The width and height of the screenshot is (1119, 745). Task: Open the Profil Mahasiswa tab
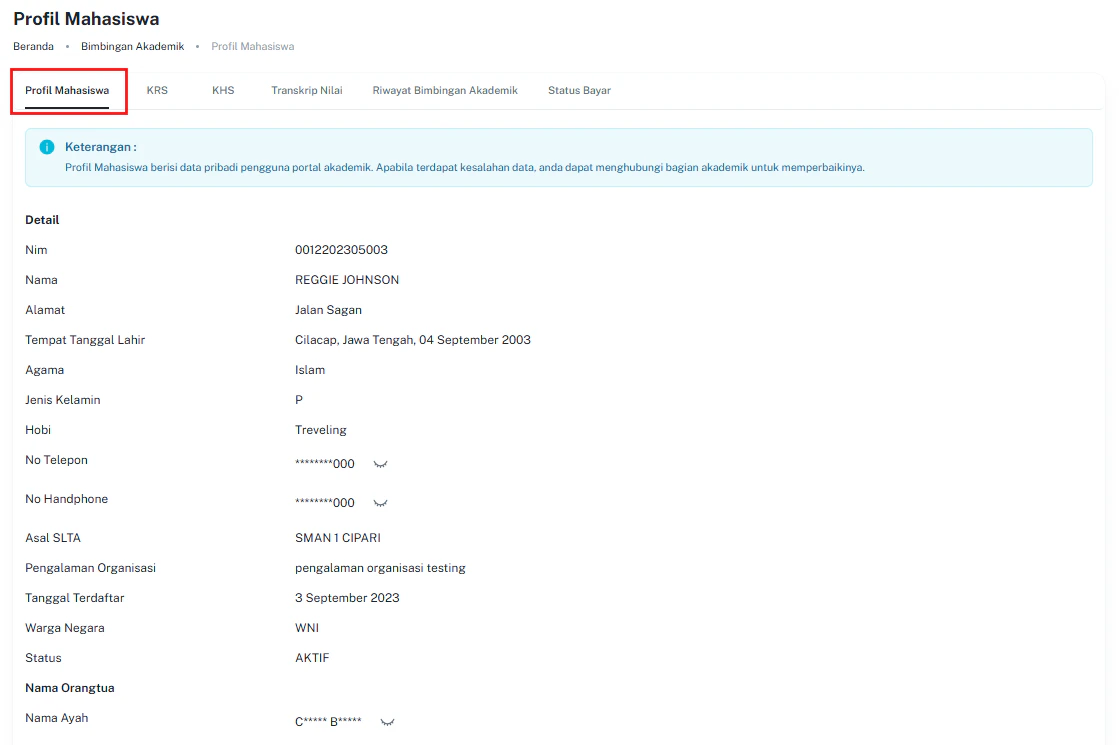pyautogui.click(x=67, y=91)
